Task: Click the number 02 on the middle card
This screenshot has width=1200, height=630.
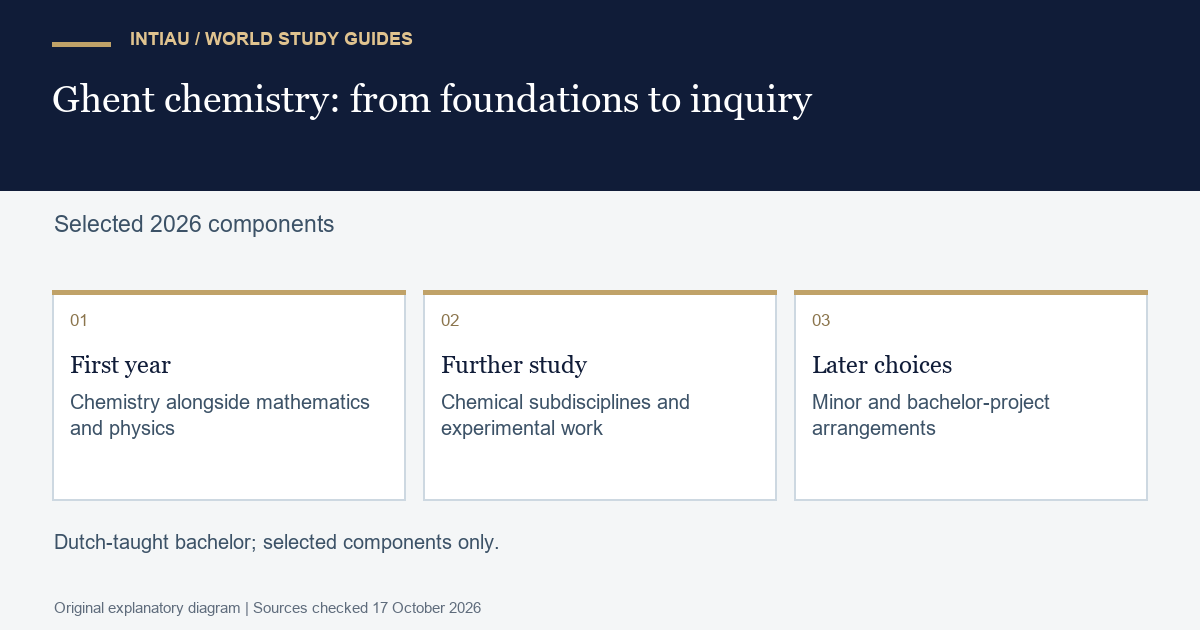Action: coord(450,320)
